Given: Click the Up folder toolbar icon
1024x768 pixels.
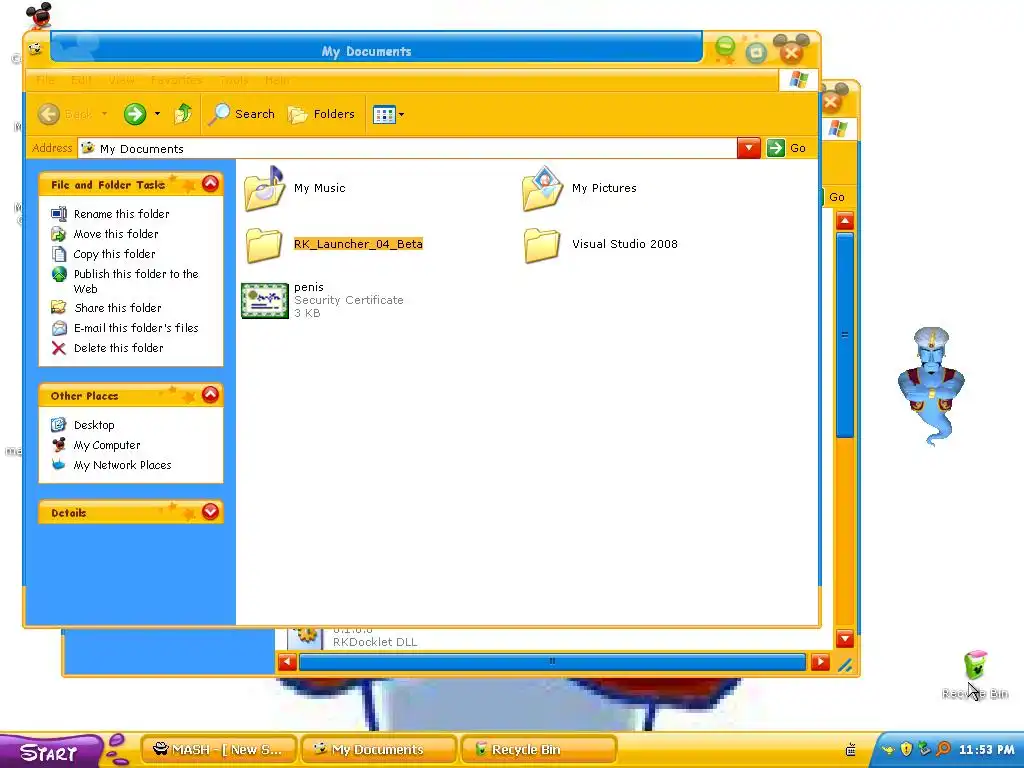Looking at the screenshot, I should click(x=183, y=114).
